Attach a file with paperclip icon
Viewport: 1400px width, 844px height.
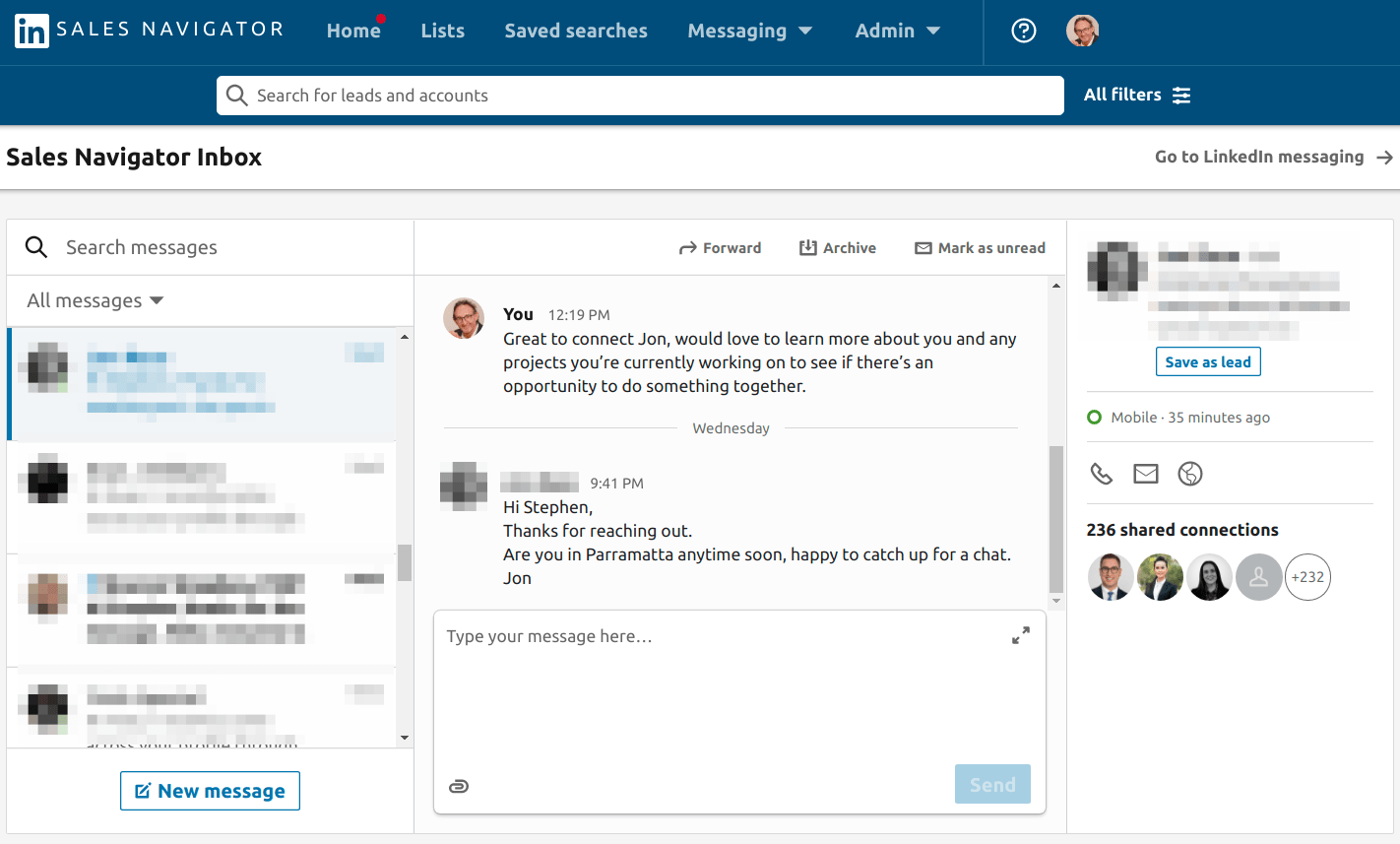point(459,786)
